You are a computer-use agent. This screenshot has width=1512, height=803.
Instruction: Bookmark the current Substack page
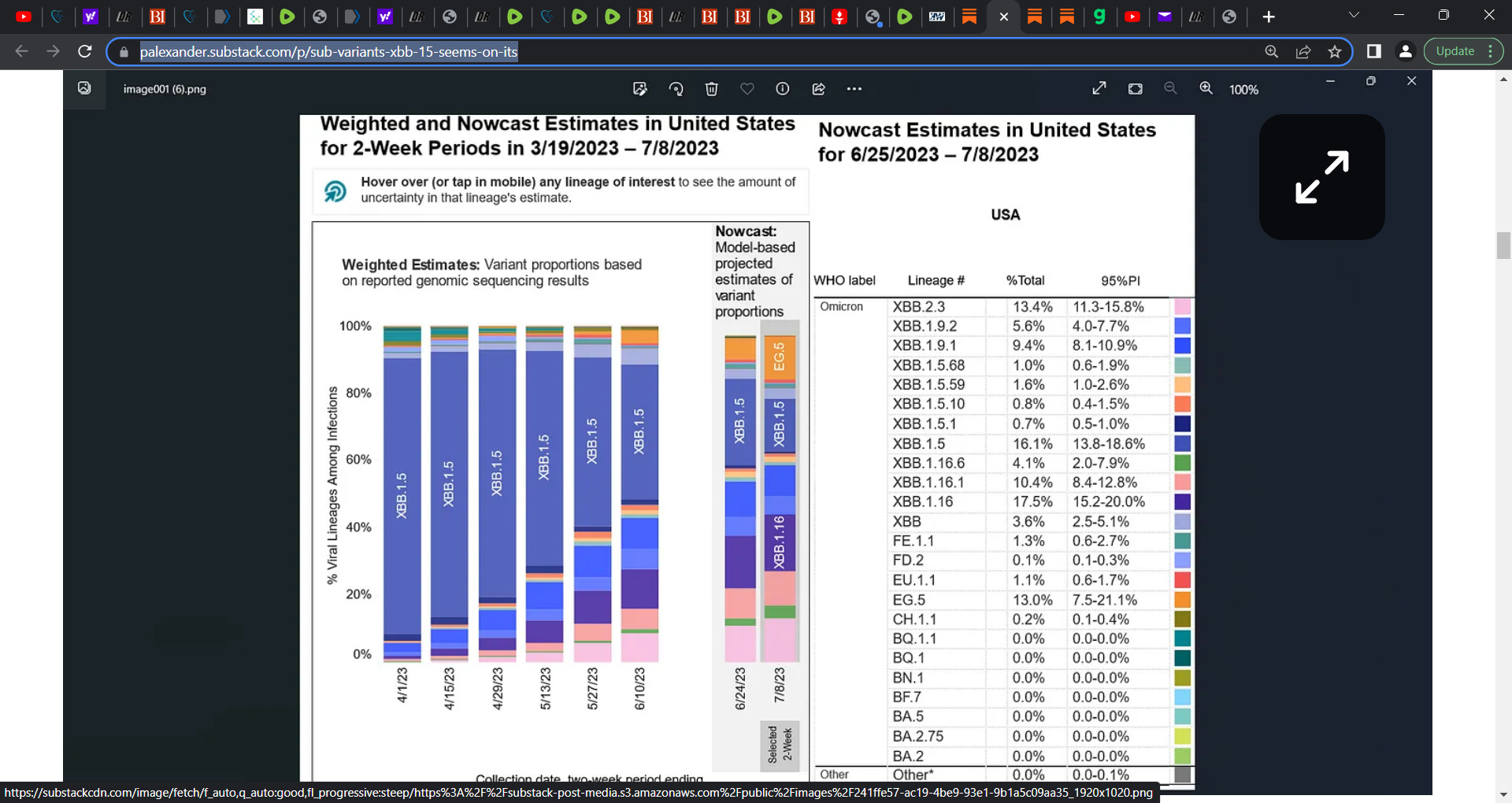point(1334,51)
